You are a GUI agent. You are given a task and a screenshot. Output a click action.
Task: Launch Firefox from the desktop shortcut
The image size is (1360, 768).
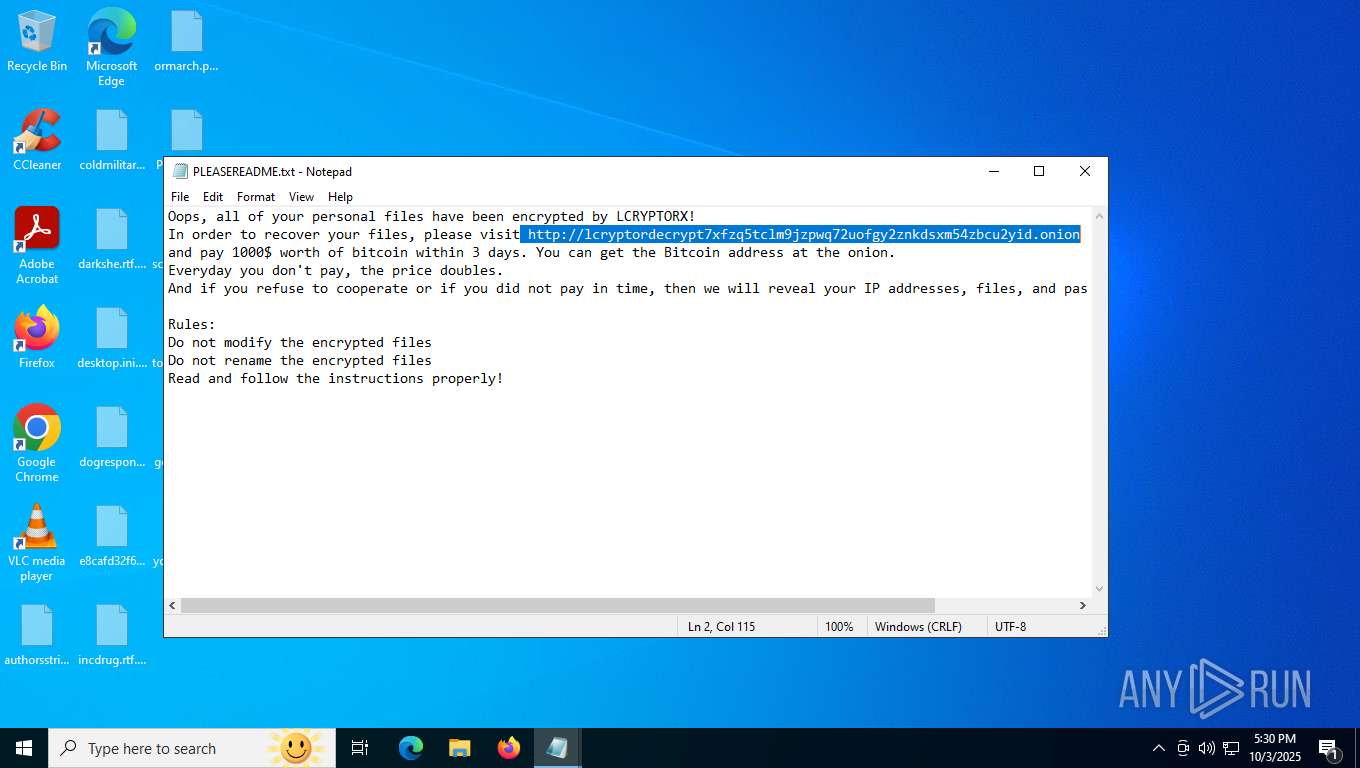tap(37, 338)
